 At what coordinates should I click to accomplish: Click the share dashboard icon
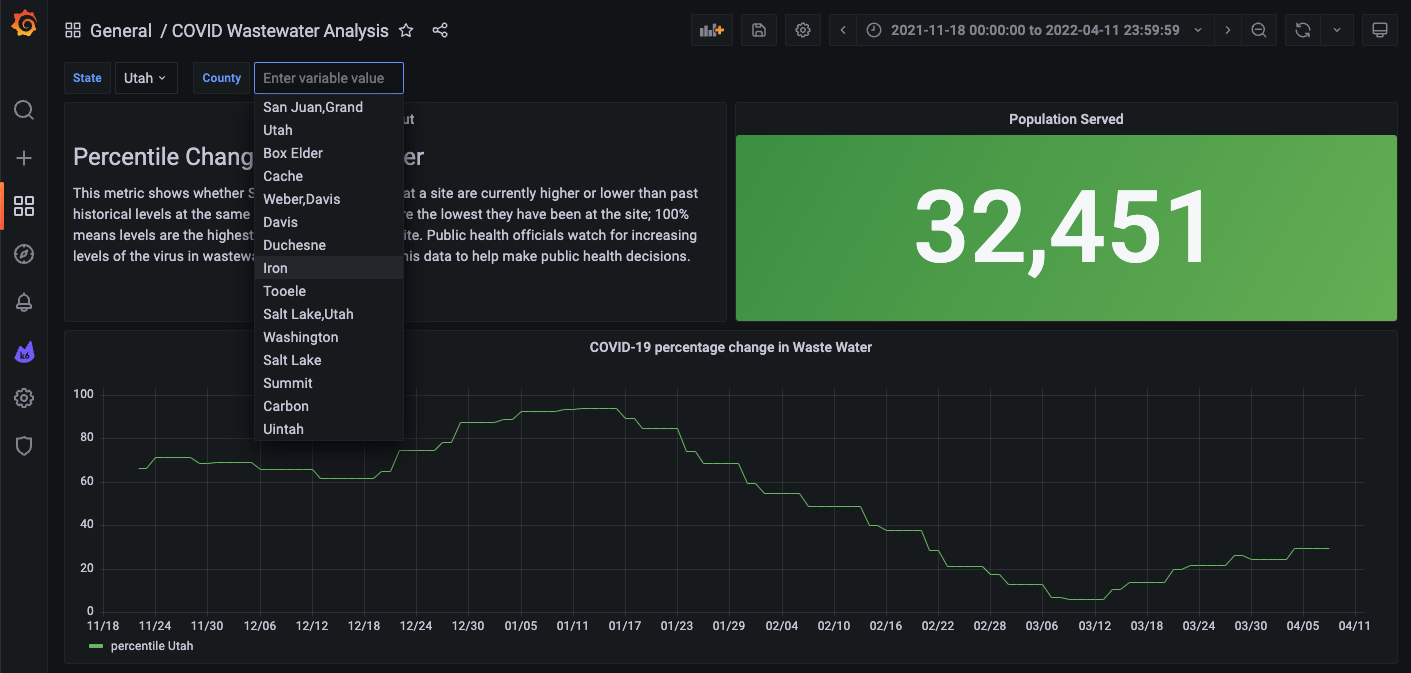[x=440, y=30]
